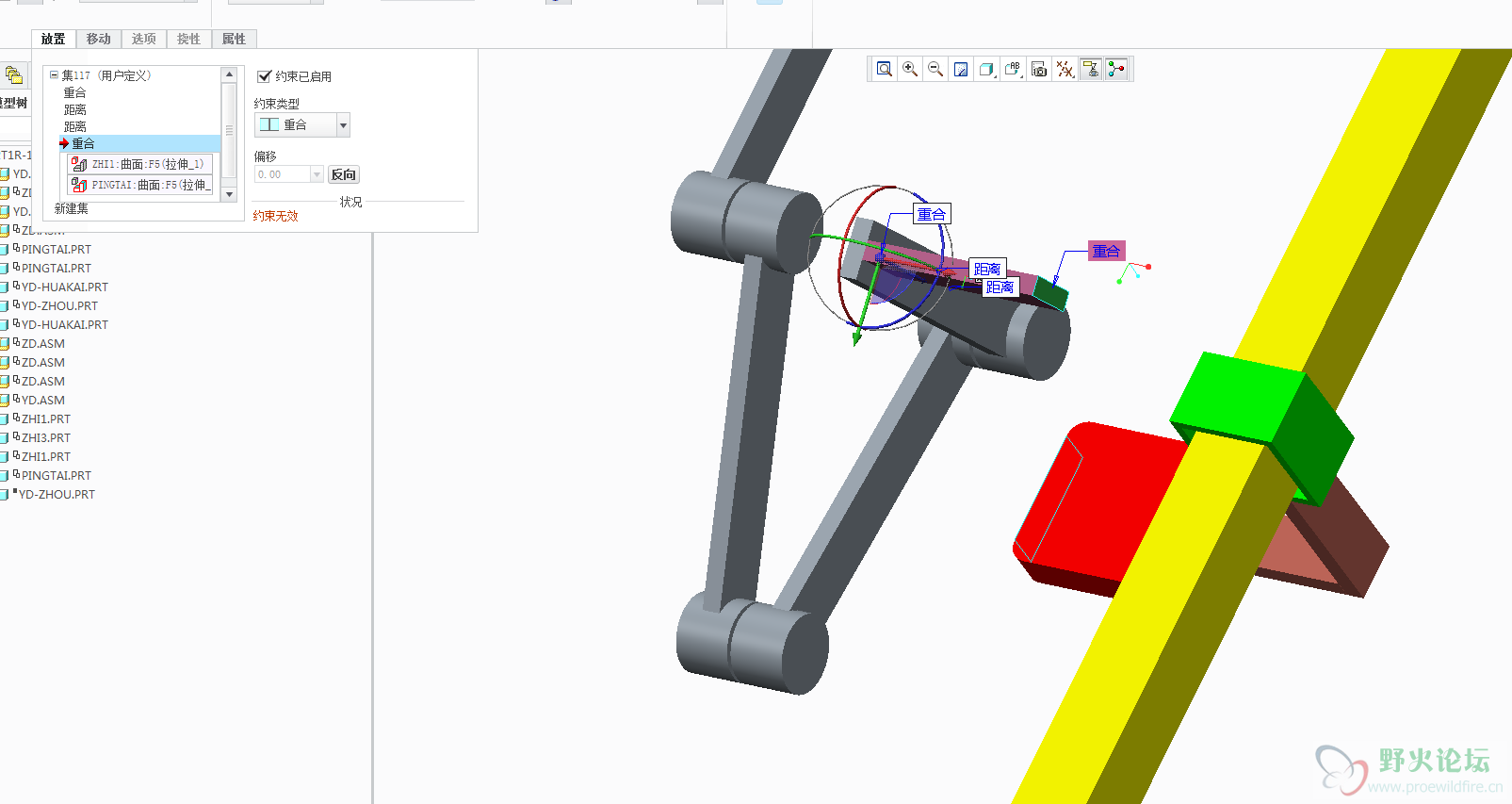The width and height of the screenshot is (1512, 804).
Task: Select ZHI3.PRT in the model tree
Action: click(46, 437)
